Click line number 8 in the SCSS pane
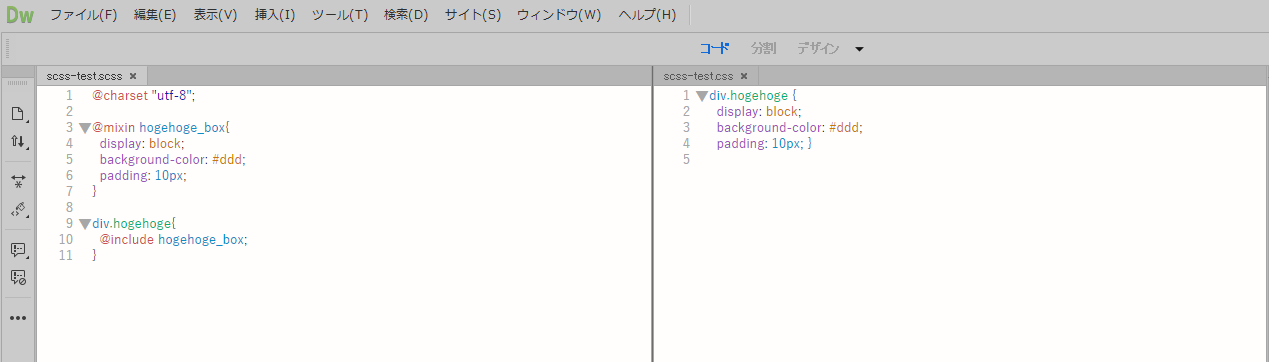 pyautogui.click(x=68, y=207)
